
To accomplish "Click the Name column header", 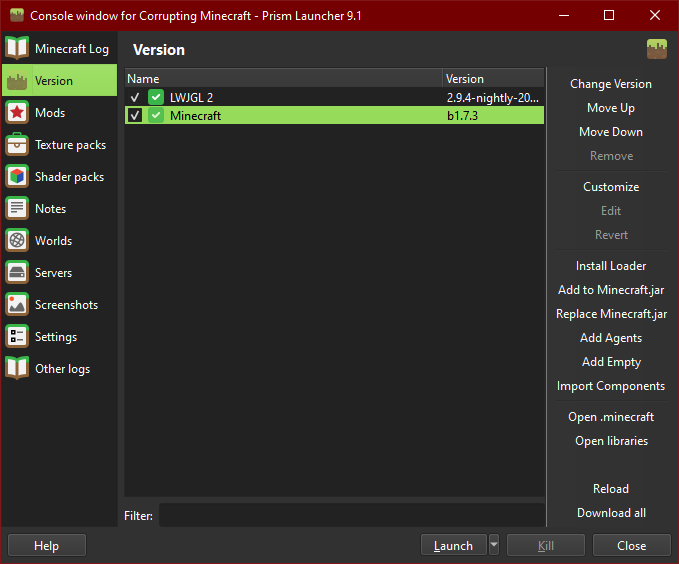I will pos(284,78).
